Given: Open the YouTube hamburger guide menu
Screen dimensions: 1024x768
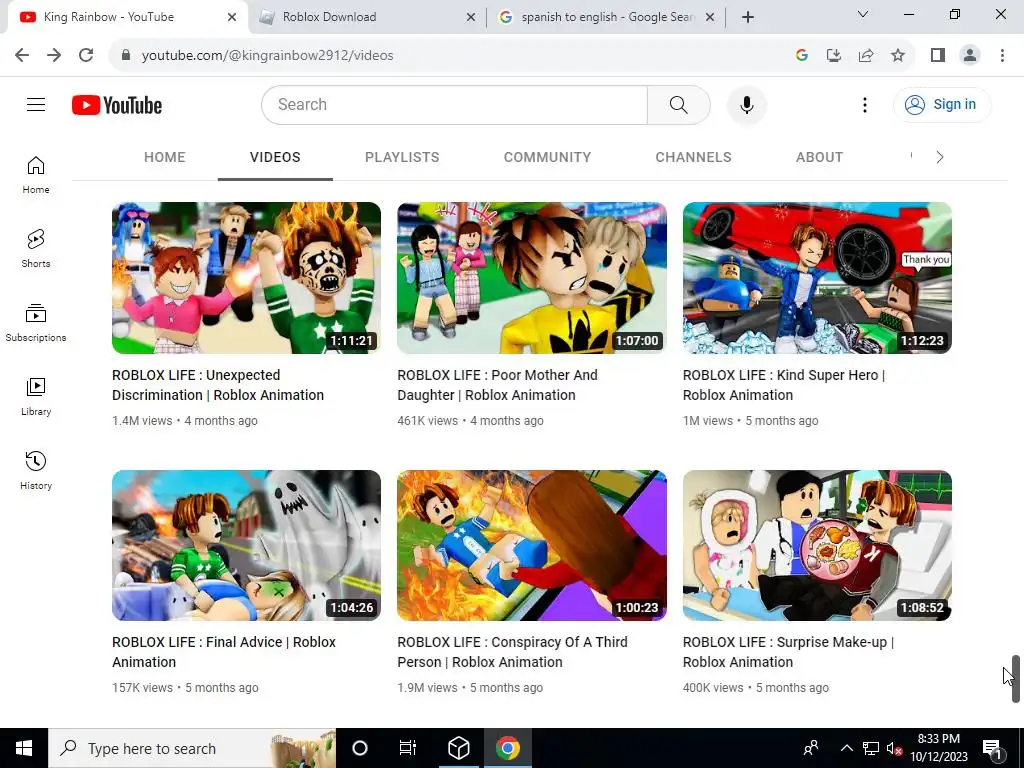Looking at the screenshot, I should tap(36, 104).
